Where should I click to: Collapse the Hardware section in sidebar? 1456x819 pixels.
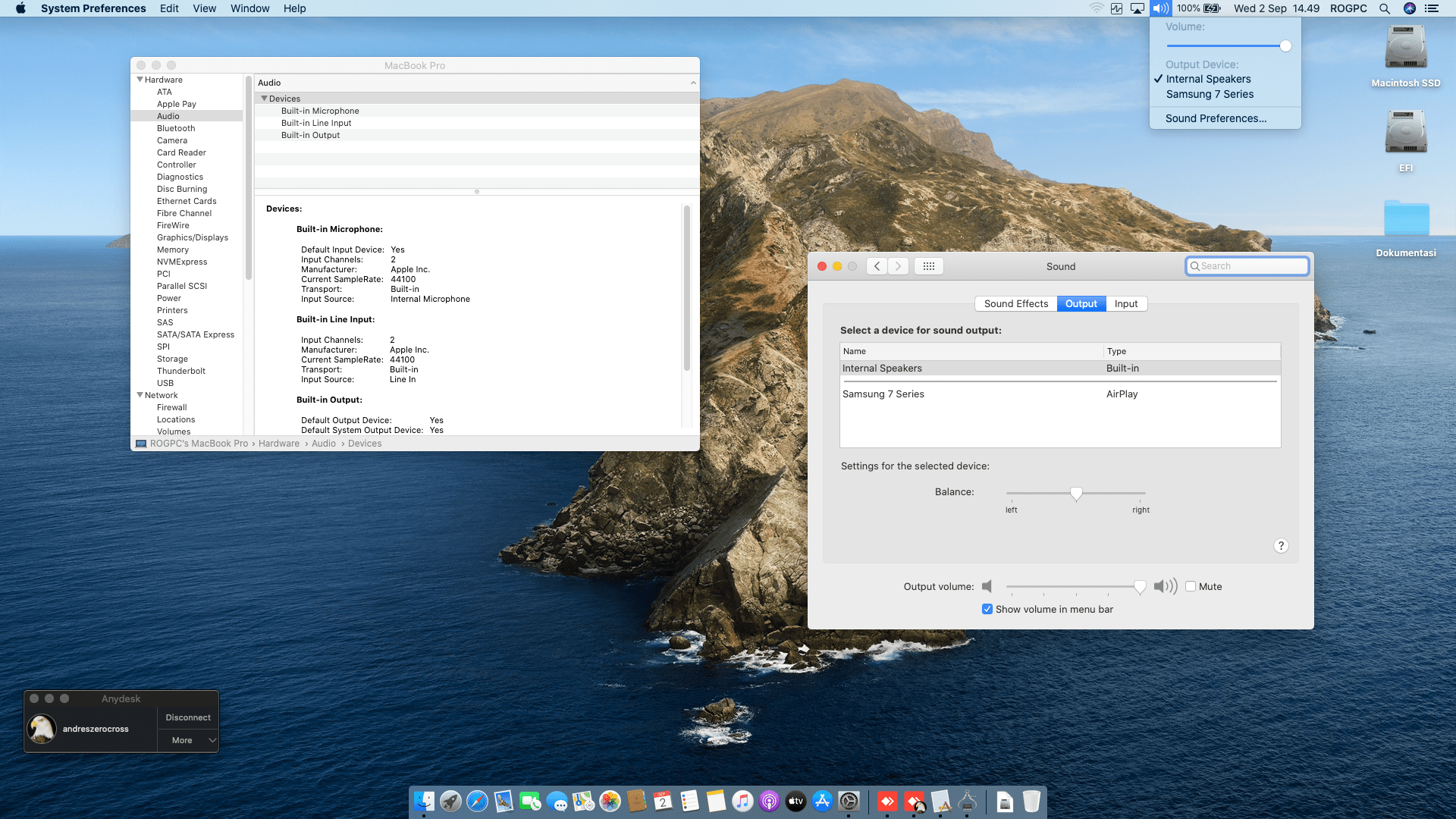coord(140,80)
